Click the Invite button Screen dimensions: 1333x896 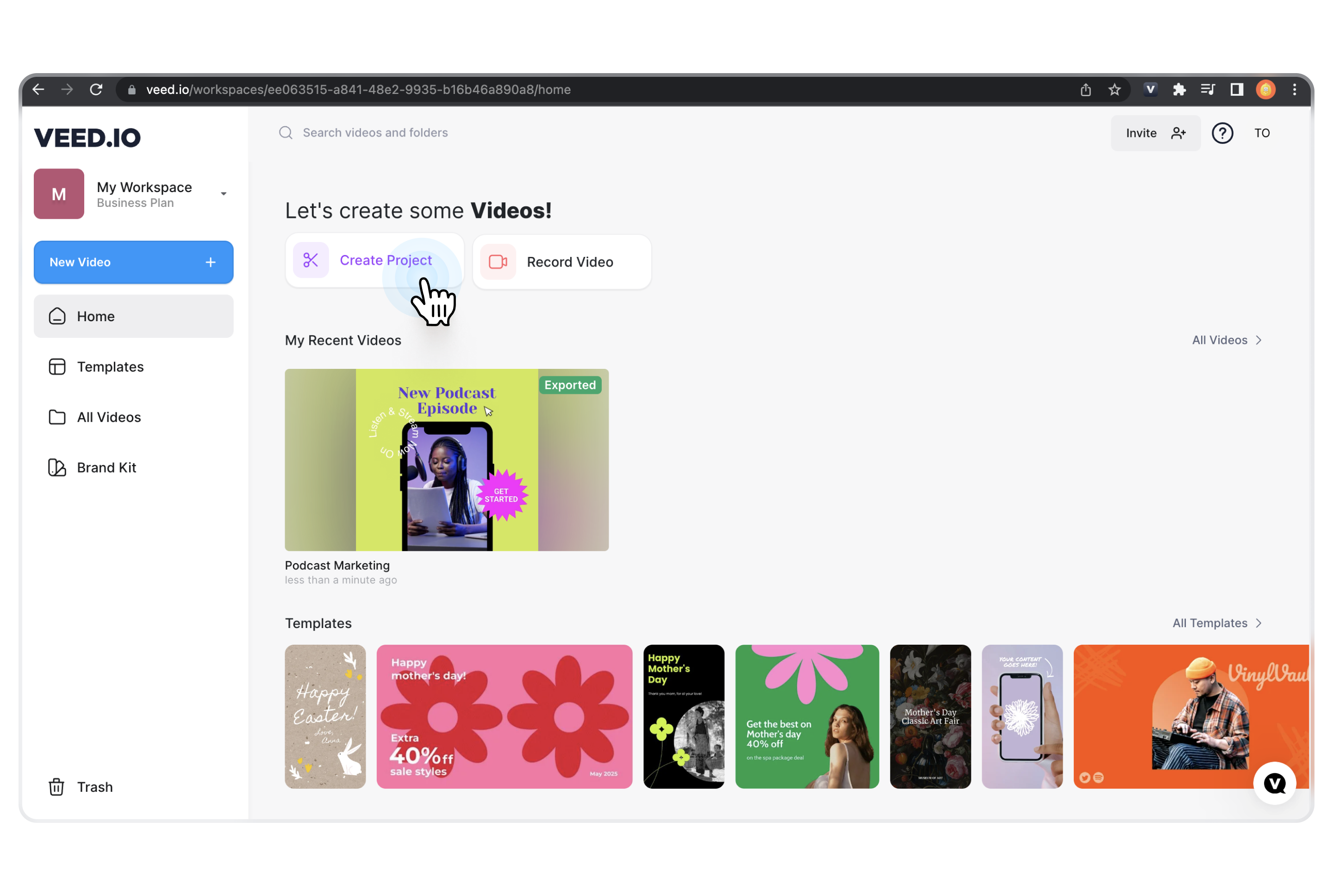click(1155, 132)
